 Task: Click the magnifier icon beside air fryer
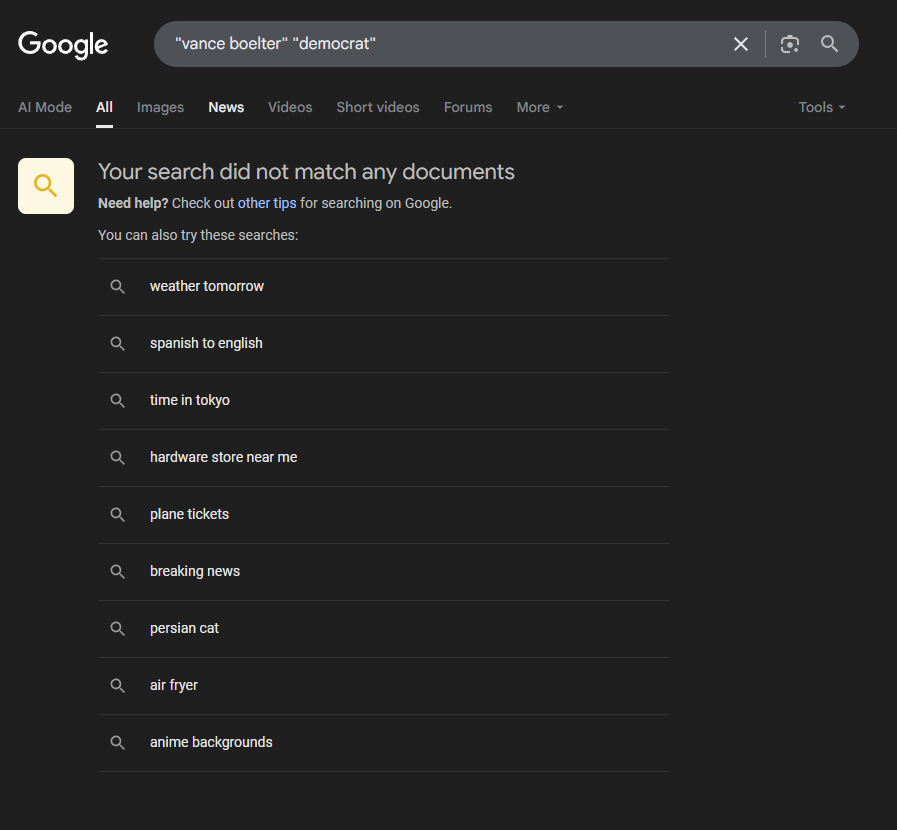coord(117,685)
